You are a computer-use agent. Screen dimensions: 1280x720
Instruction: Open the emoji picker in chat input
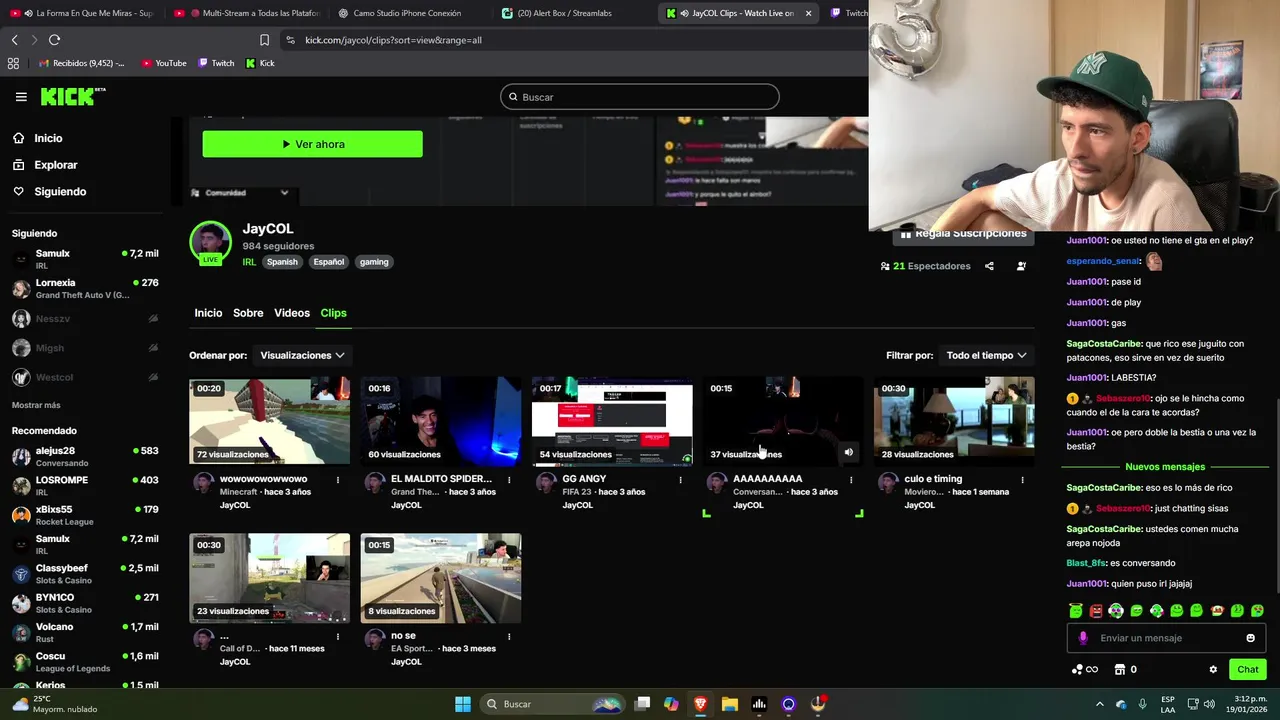(1250, 638)
